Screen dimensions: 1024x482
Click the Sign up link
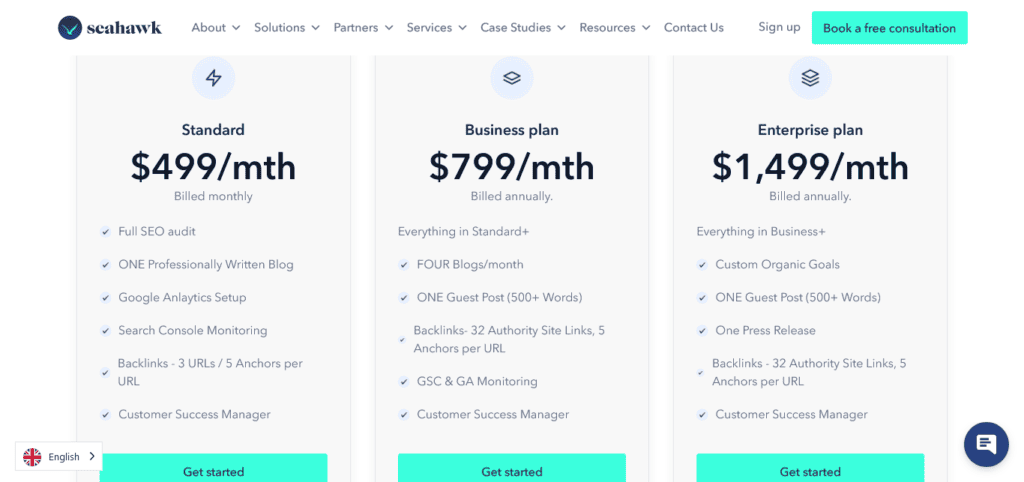click(779, 27)
